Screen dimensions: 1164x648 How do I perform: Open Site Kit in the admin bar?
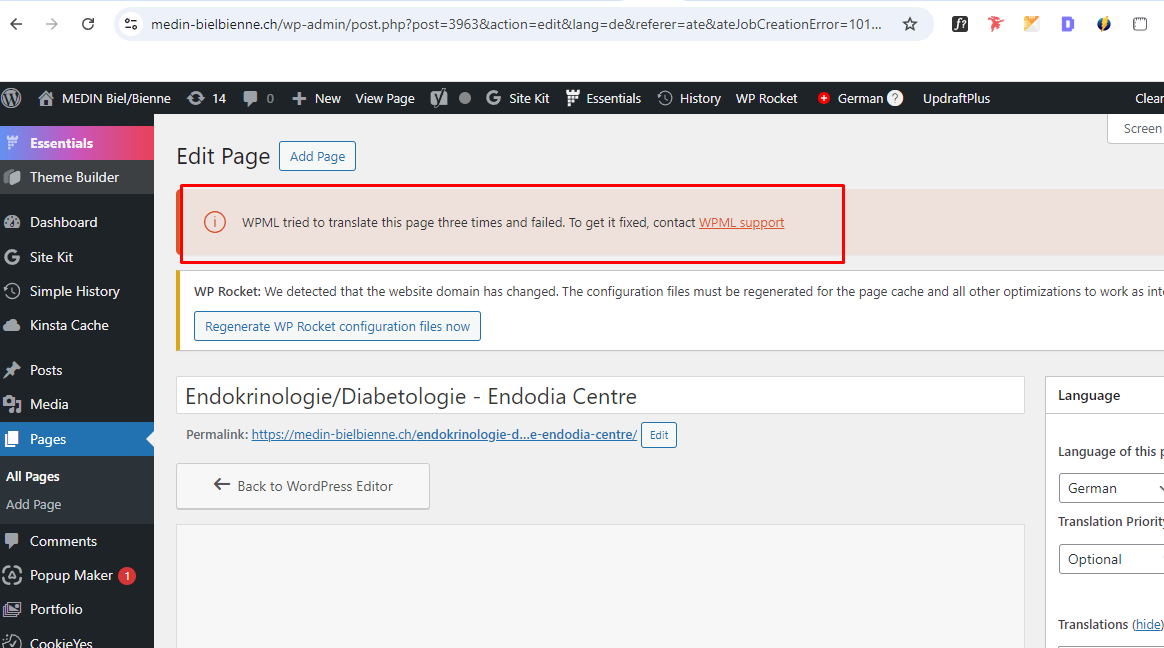point(517,98)
